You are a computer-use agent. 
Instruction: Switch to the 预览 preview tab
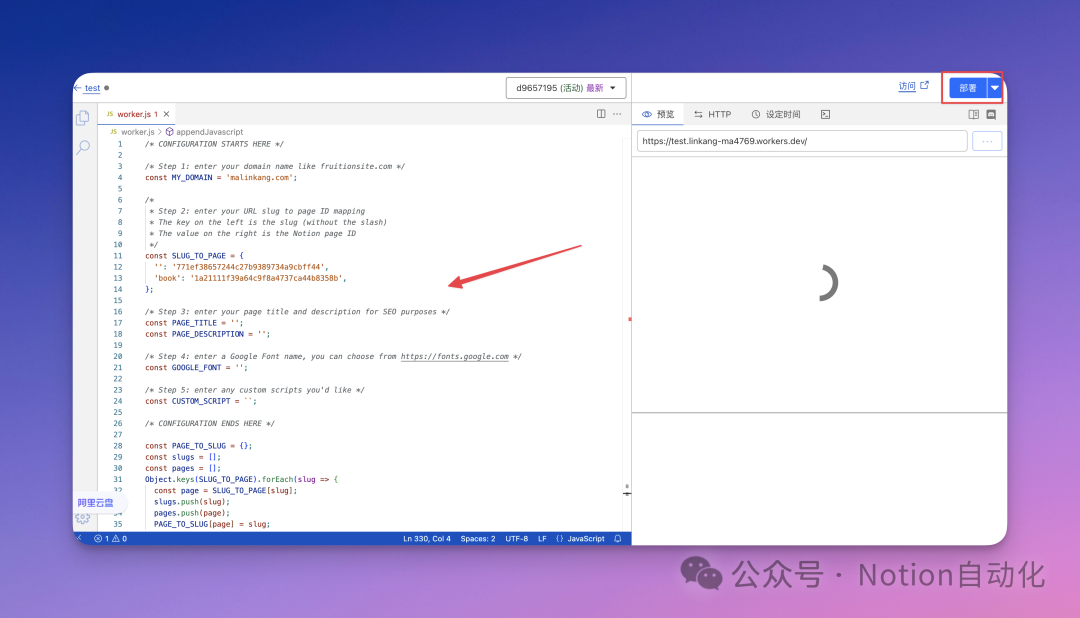point(658,114)
